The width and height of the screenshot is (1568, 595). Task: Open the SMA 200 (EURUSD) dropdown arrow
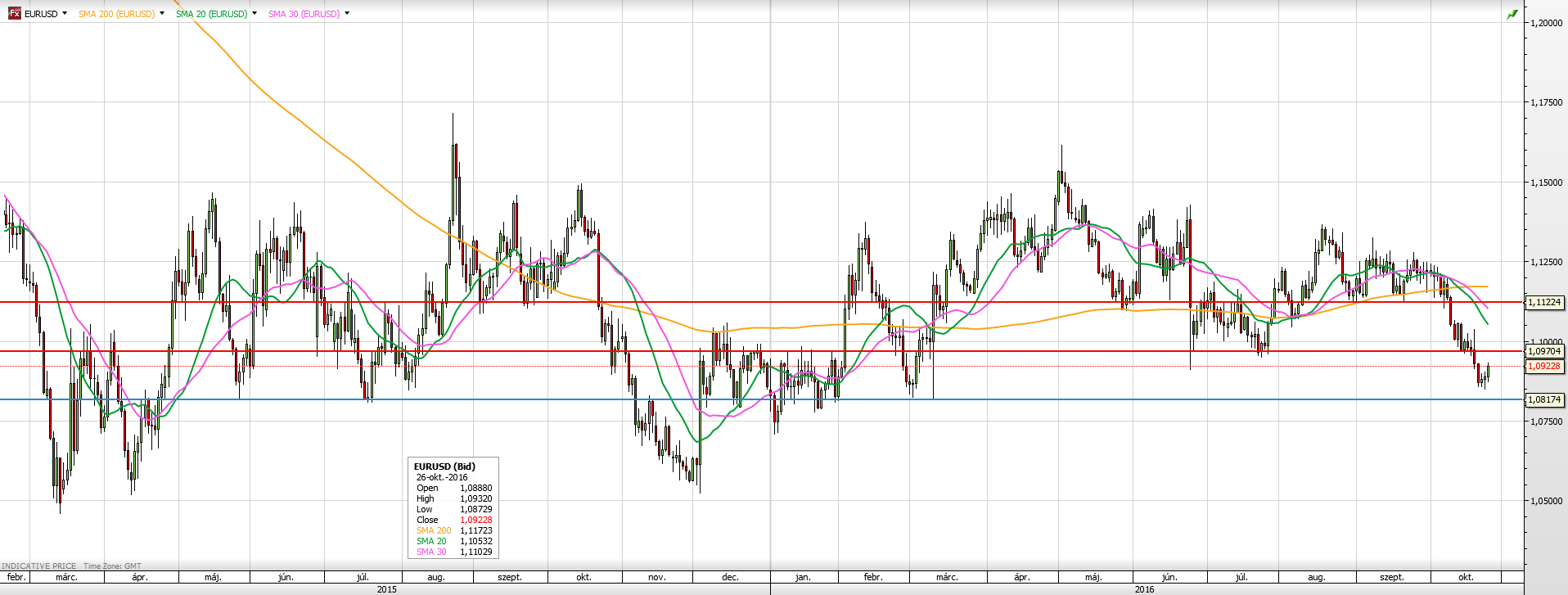(x=162, y=13)
